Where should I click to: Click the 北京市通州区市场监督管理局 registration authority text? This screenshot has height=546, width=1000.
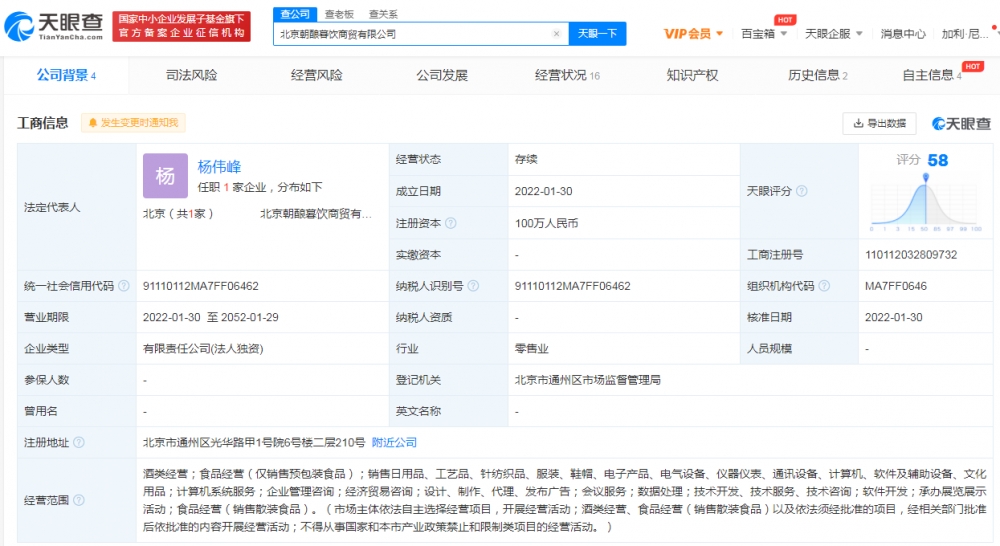[x=587, y=380]
